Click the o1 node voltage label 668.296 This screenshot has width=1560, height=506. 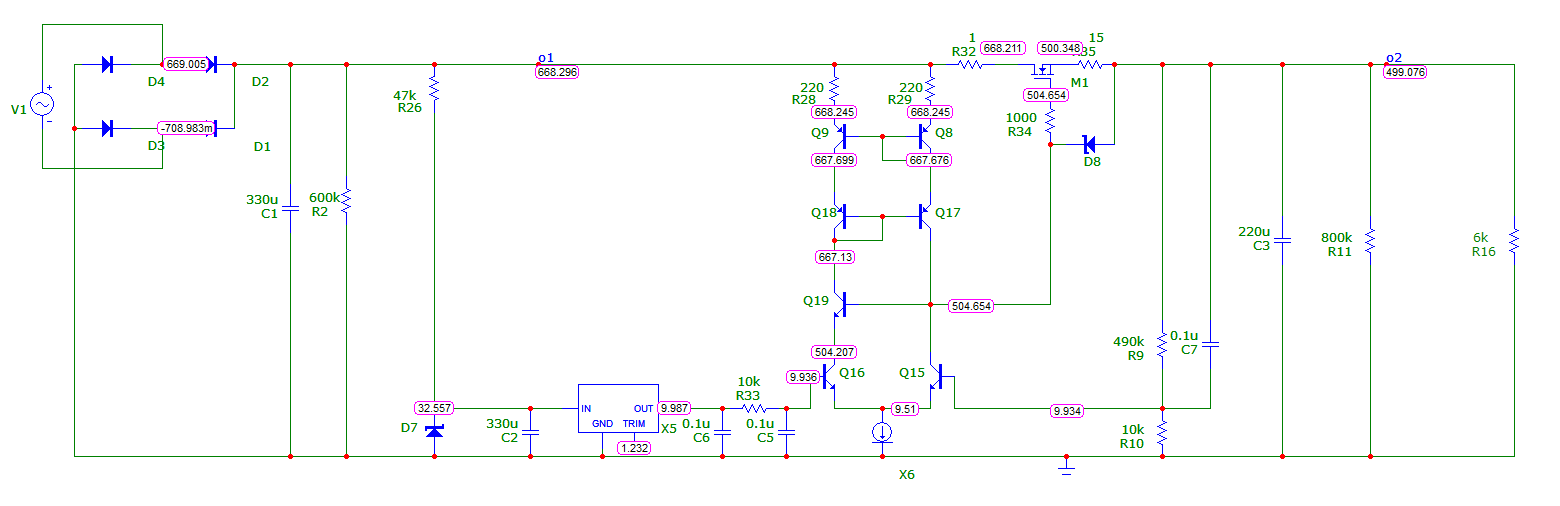pos(557,72)
